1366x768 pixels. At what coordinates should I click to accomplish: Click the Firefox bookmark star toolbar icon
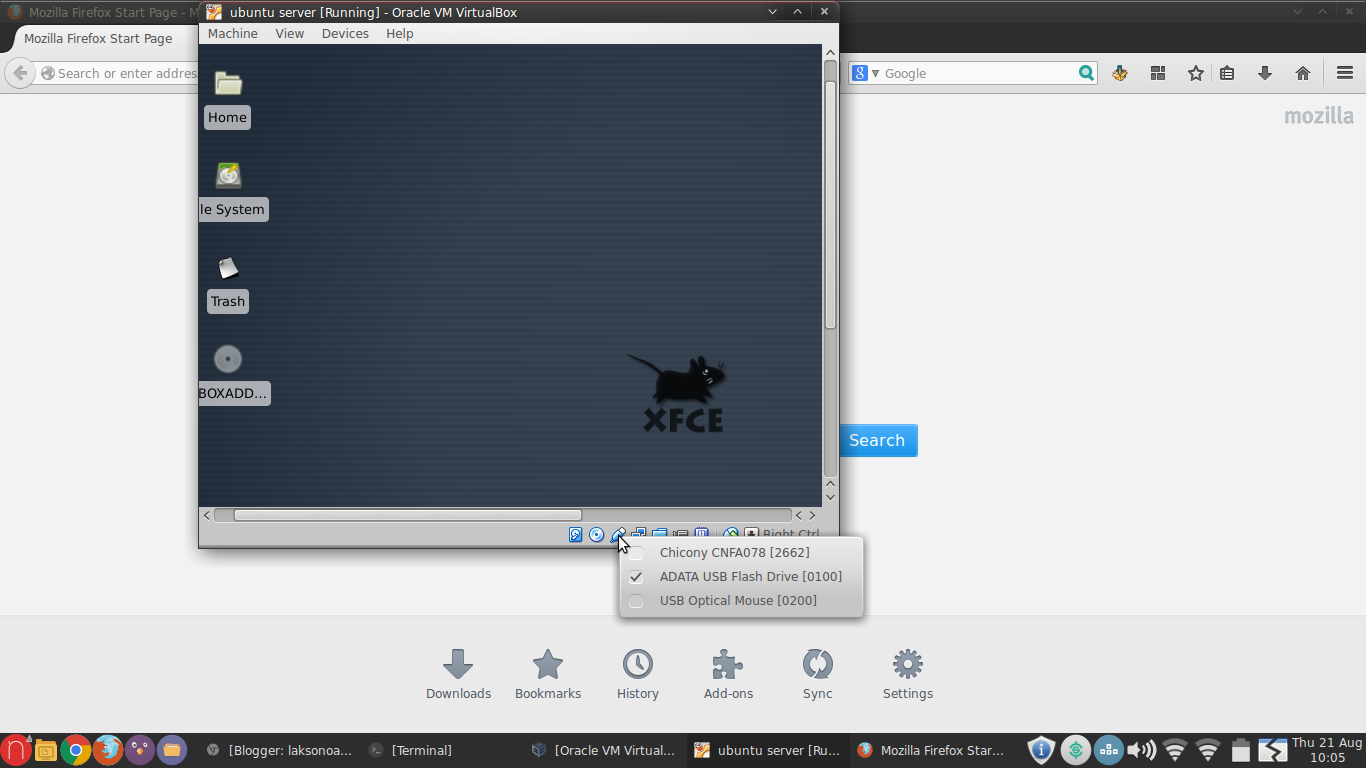[1195, 73]
